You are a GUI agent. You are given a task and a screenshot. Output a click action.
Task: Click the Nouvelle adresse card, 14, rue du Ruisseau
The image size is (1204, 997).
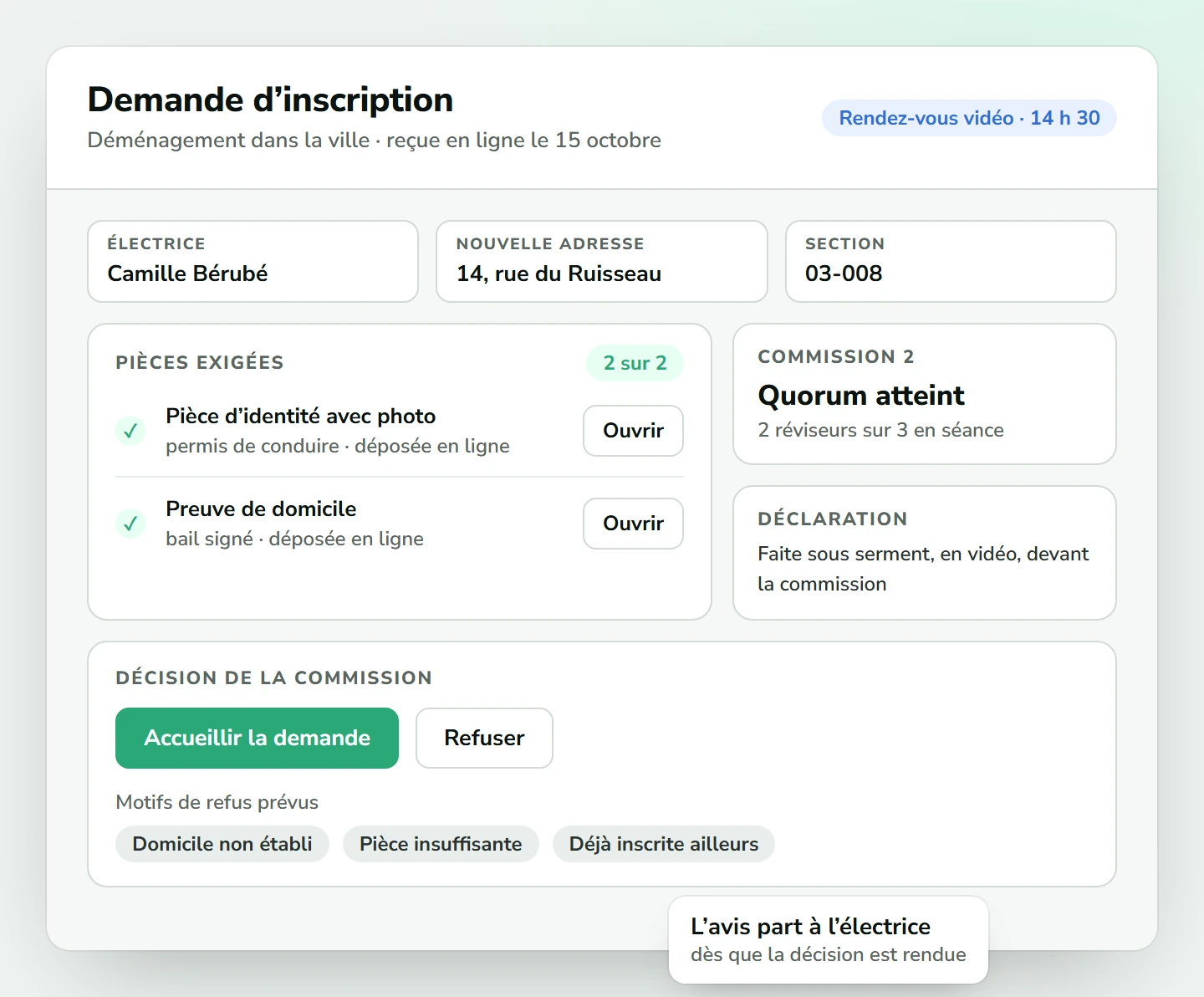(602, 261)
